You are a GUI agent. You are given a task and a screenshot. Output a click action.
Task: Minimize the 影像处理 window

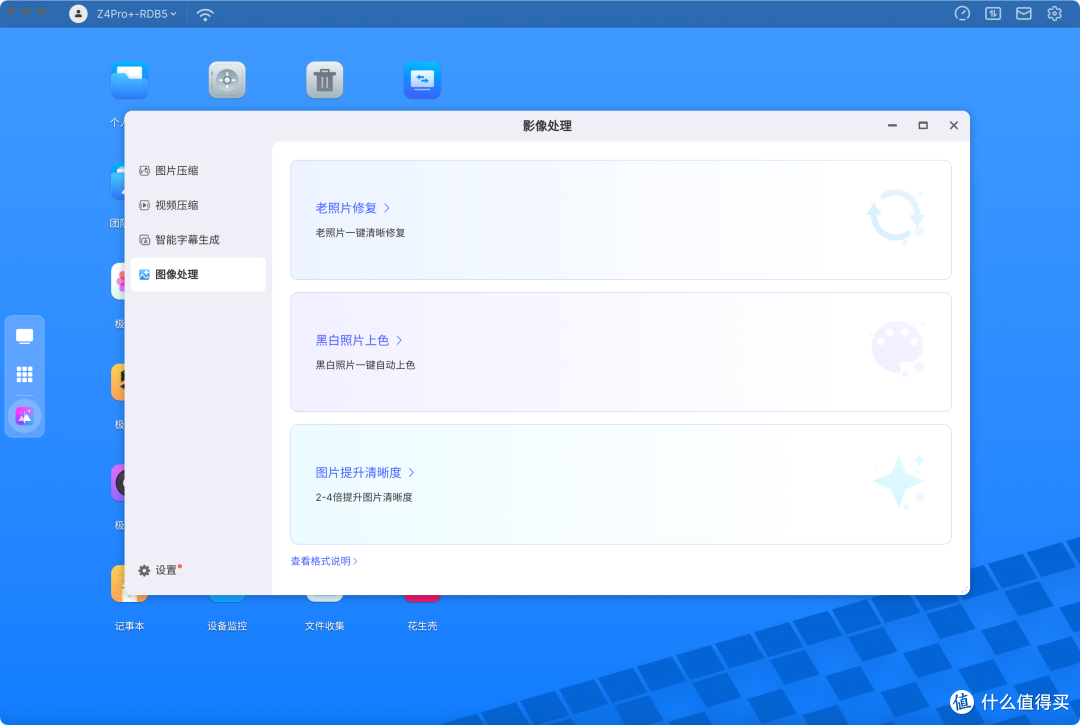[x=893, y=125]
